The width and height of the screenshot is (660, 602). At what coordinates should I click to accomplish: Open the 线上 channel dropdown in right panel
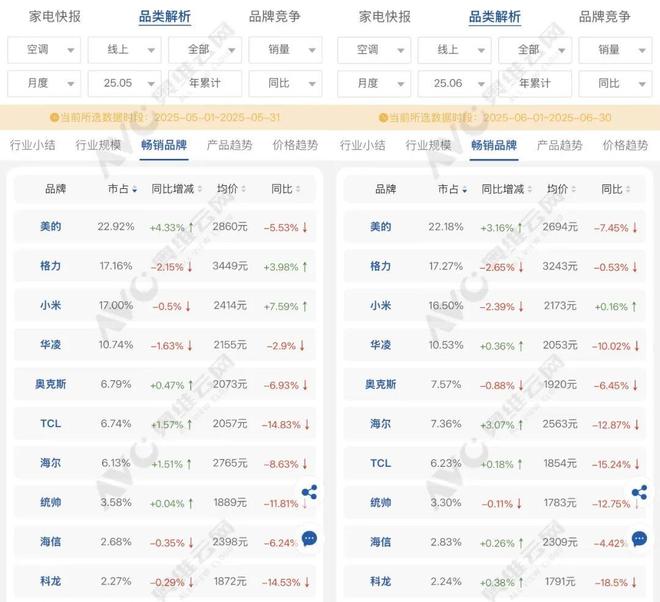coord(455,50)
